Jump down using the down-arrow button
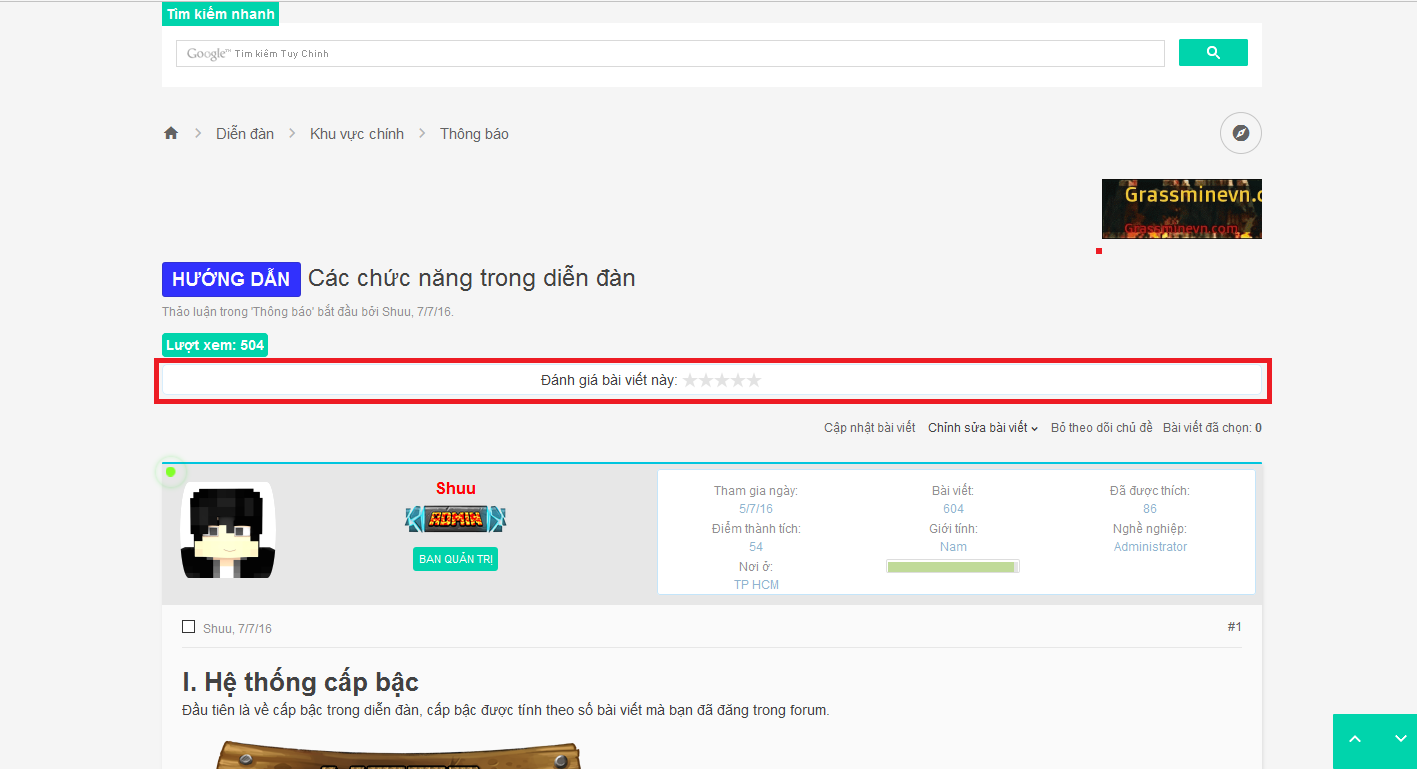The image size is (1417, 769). (x=1400, y=739)
